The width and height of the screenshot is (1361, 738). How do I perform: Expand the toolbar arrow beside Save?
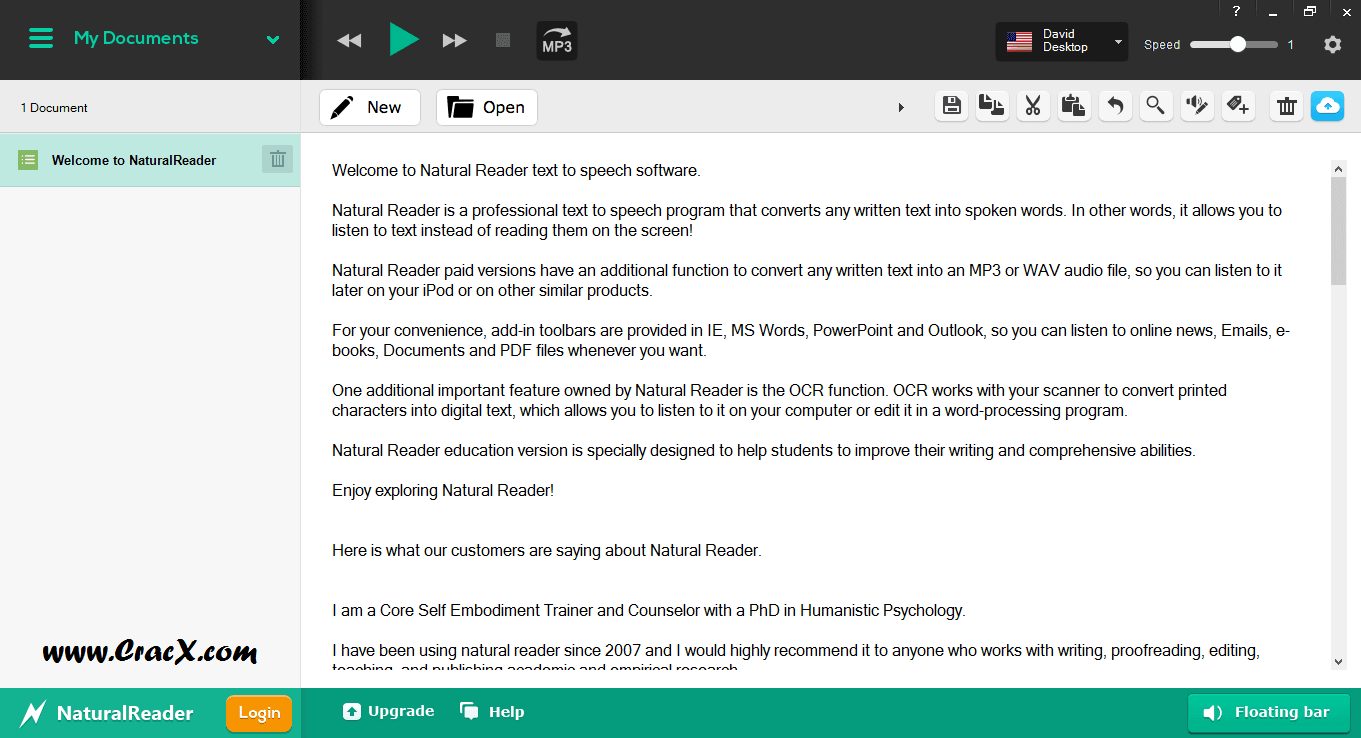click(x=901, y=107)
